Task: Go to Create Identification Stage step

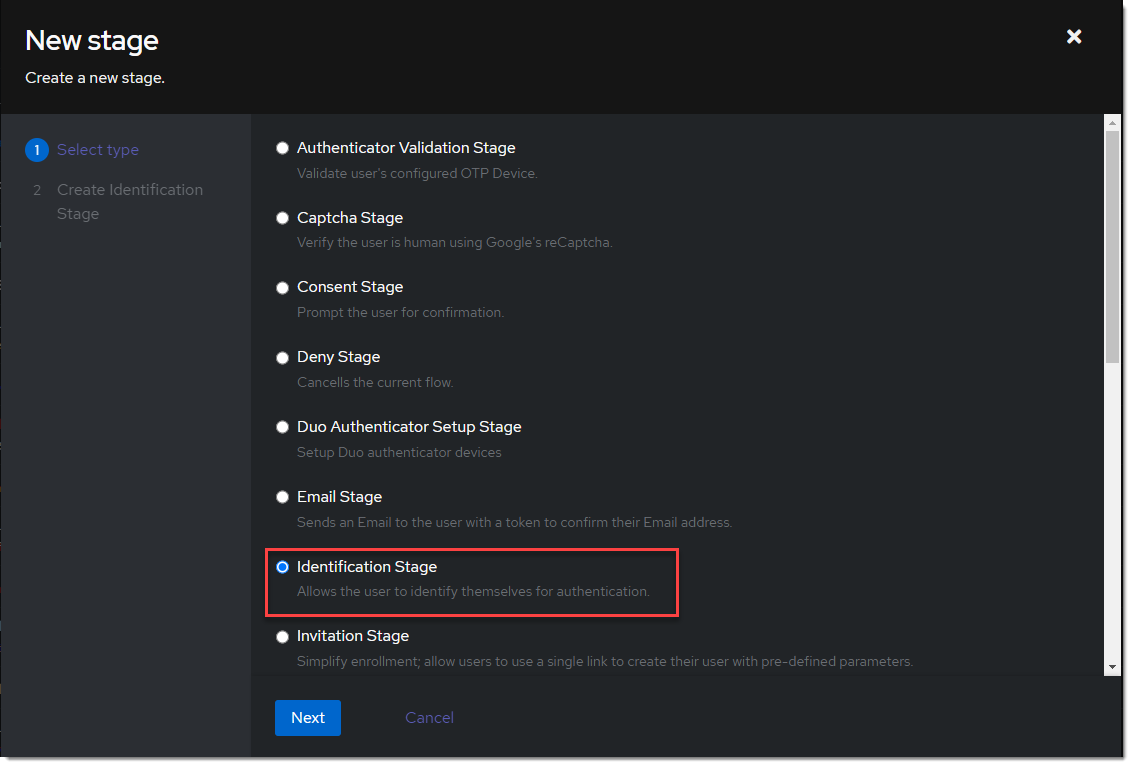Action: tap(129, 201)
